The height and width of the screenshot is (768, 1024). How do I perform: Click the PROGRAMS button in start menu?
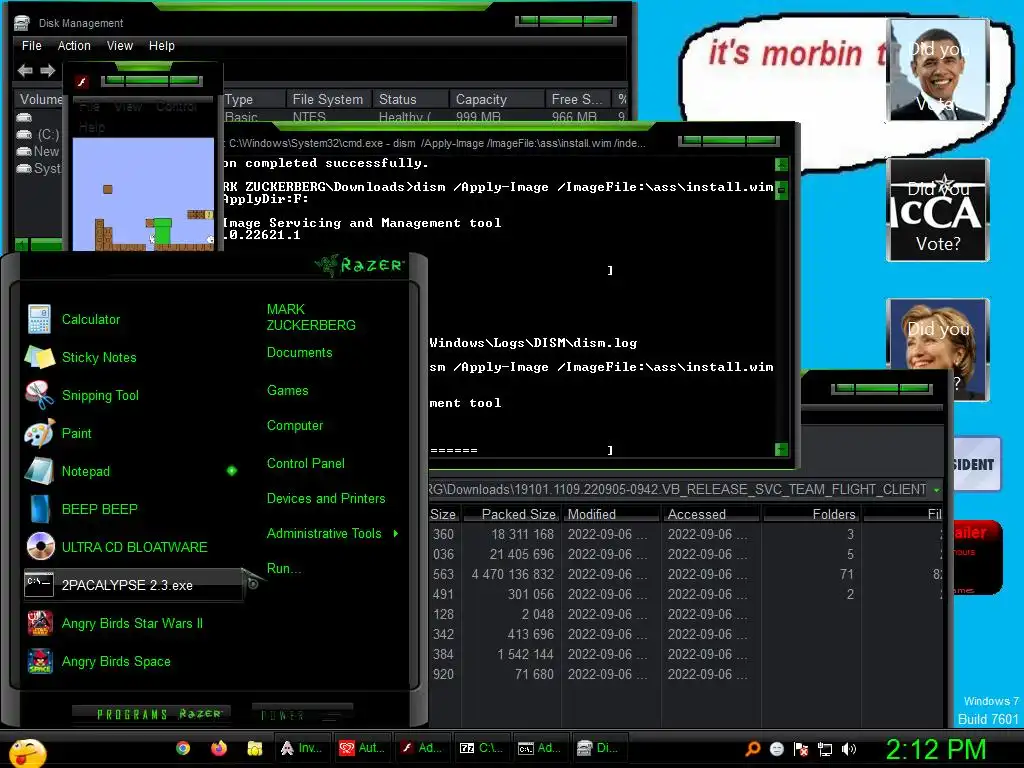[152, 714]
